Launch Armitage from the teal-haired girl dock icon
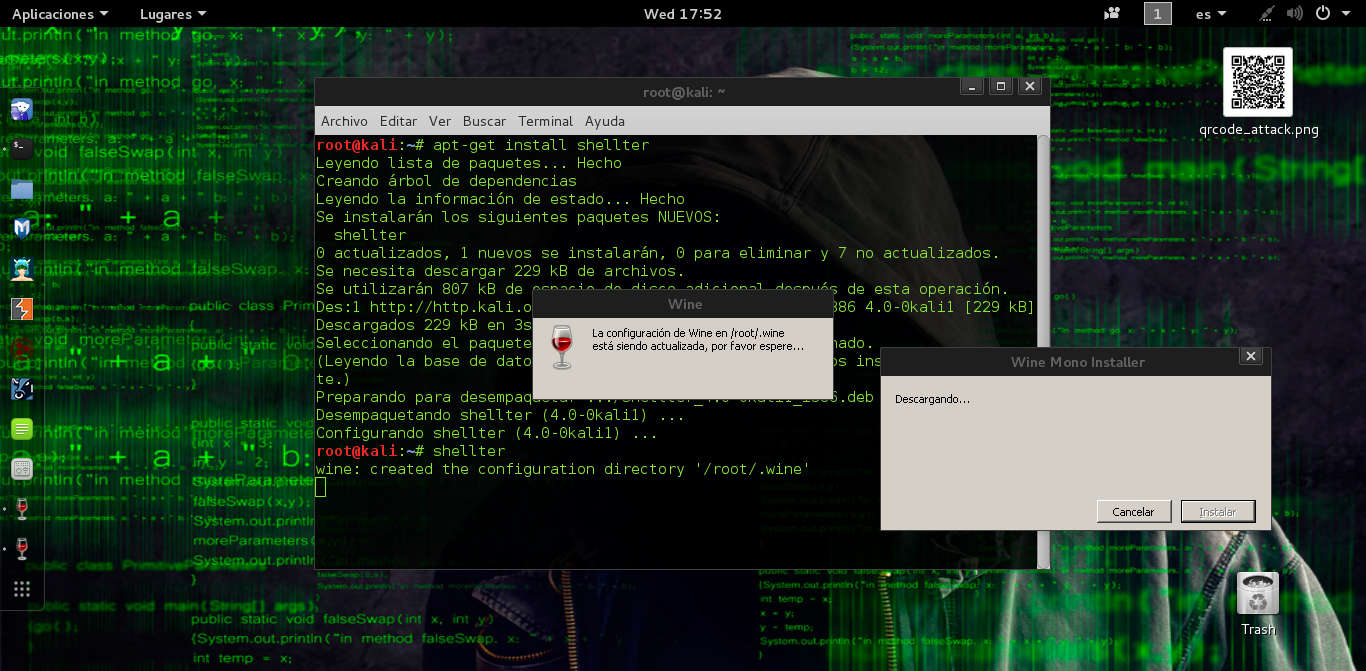This screenshot has height=671, width=1366. [22, 269]
